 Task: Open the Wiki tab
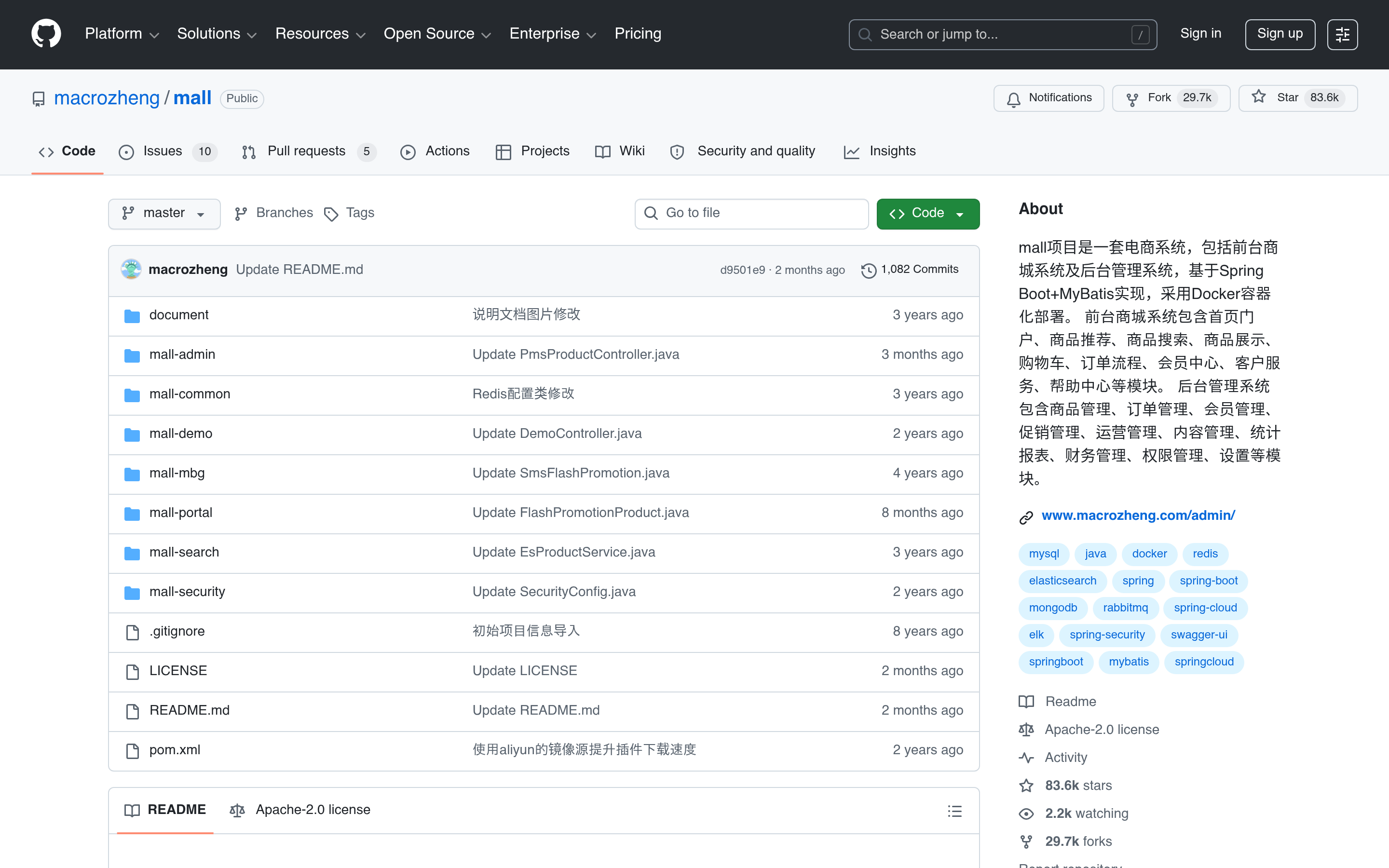[620, 151]
